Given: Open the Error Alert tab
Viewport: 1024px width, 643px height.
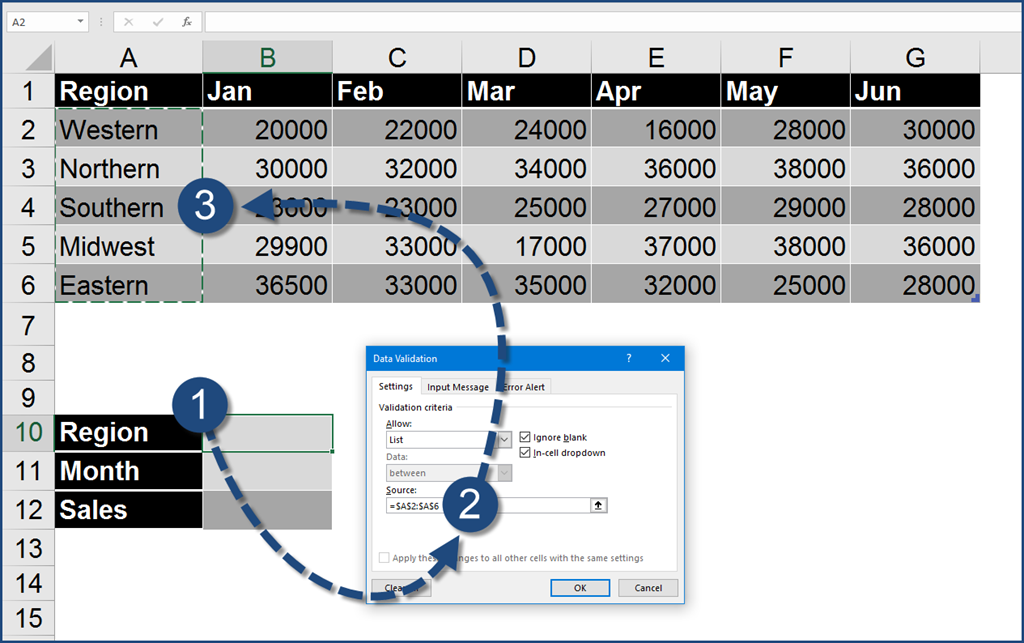Looking at the screenshot, I should pyautogui.click(x=523, y=387).
